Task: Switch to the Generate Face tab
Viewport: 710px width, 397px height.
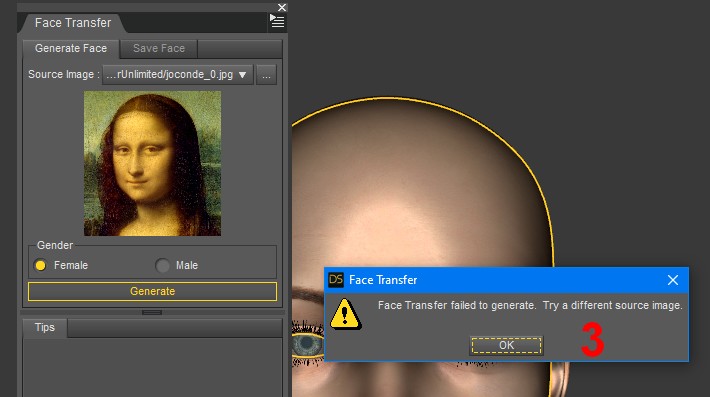Action: (x=71, y=48)
